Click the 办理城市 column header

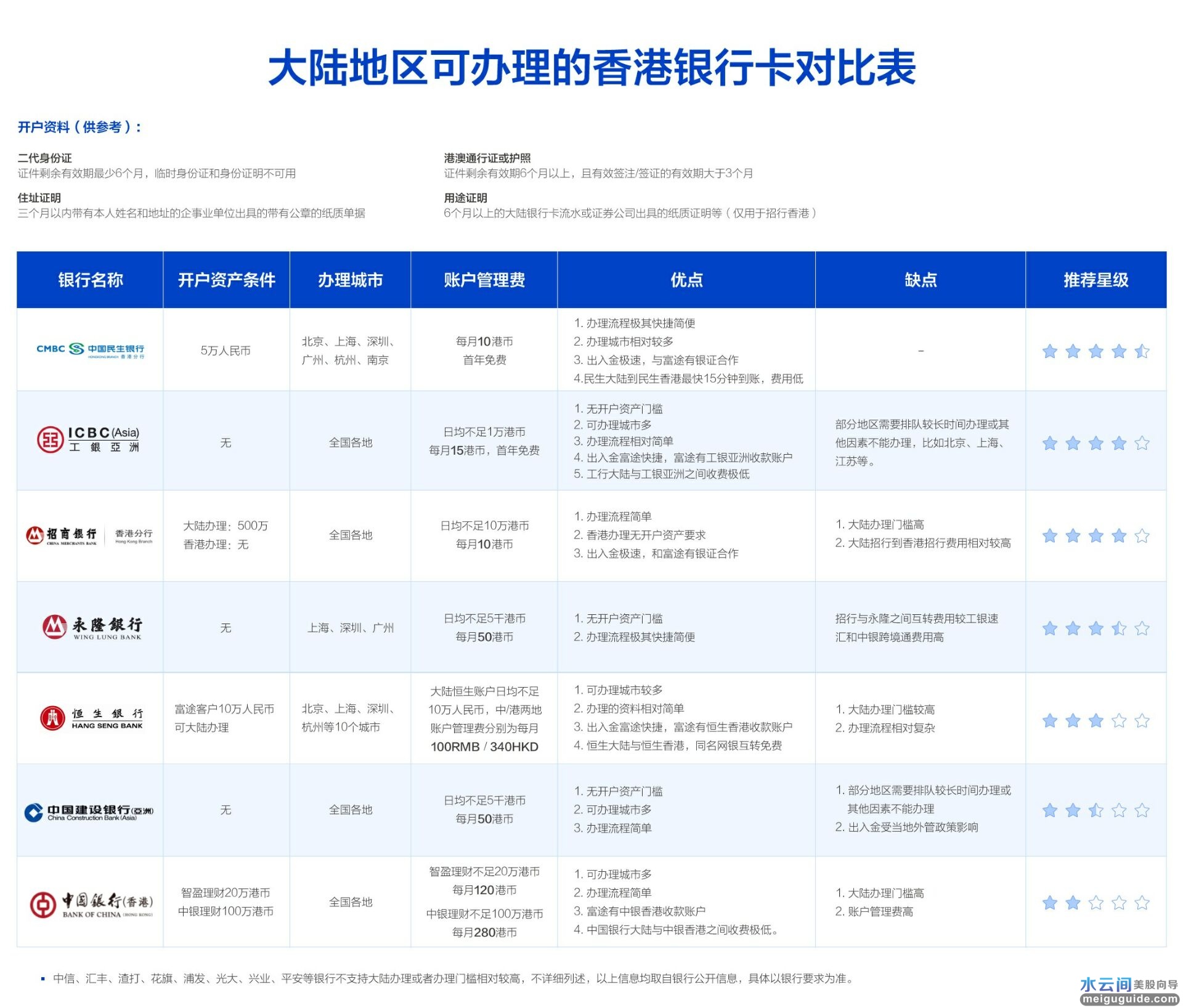pyautogui.click(x=350, y=280)
